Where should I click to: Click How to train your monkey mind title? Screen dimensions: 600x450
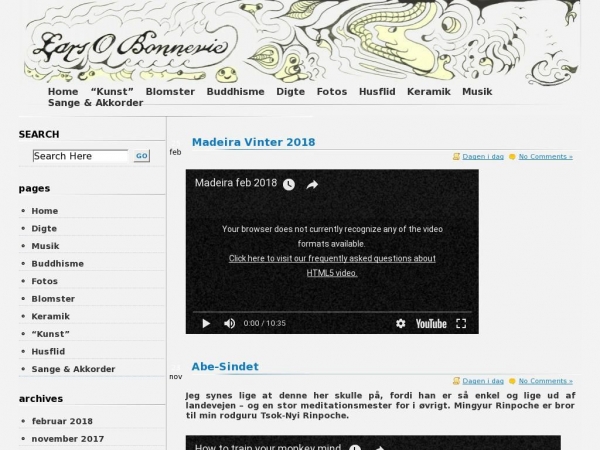[268, 447]
